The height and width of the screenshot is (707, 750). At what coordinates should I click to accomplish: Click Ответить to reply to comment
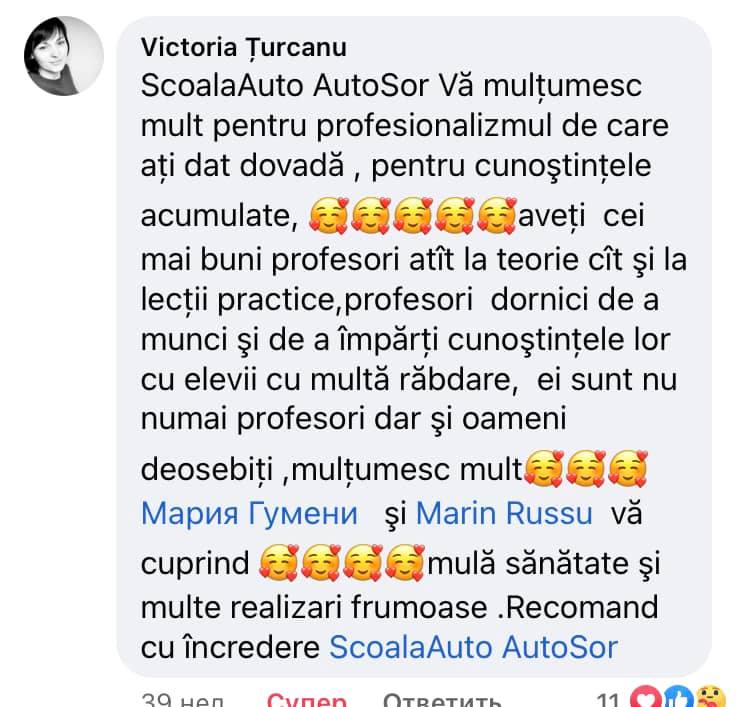click(442, 699)
